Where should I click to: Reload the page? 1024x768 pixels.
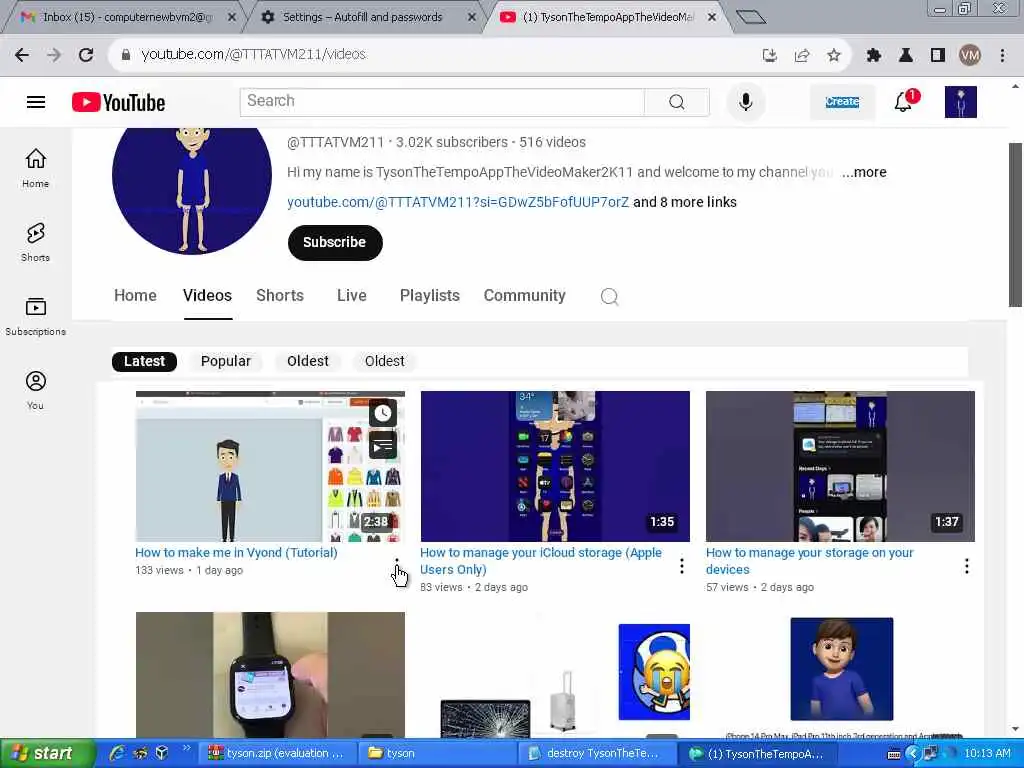coord(86,55)
